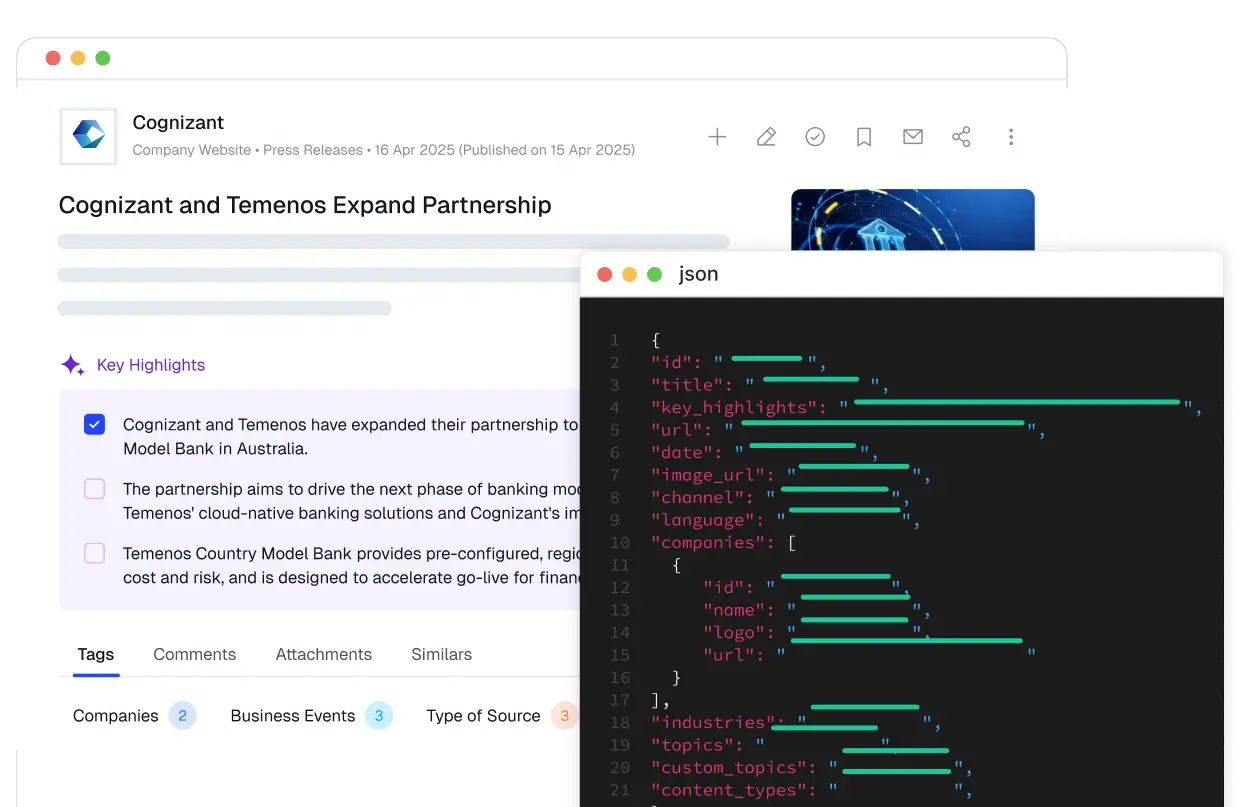This screenshot has width=1242, height=807.
Task: Click the article banking thumbnail image
Action: pyautogui.click(x=913, y=220)
